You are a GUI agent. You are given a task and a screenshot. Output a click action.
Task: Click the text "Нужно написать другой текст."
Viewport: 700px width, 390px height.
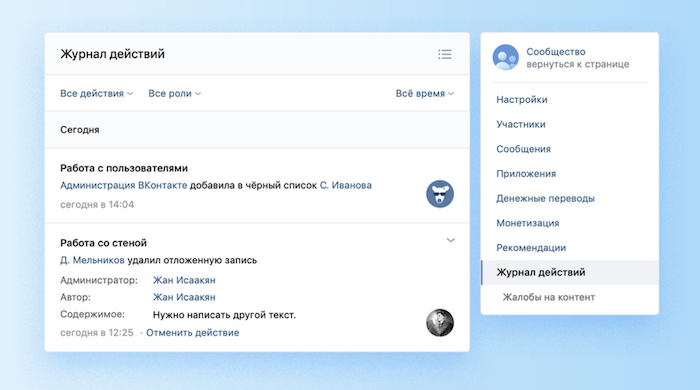coord(224,315)
